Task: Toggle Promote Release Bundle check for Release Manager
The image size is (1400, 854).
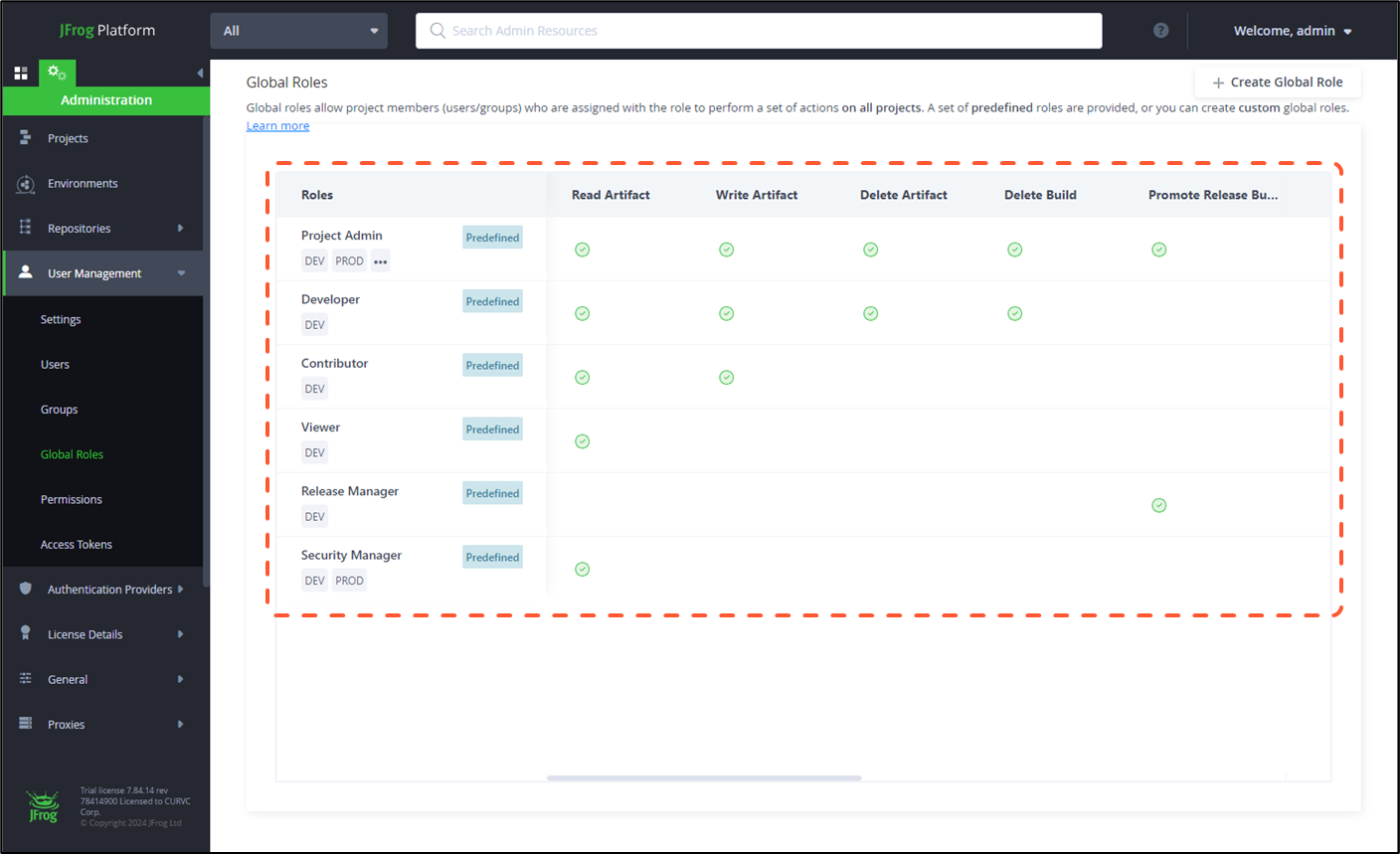Action: [x=1158, y=506]
